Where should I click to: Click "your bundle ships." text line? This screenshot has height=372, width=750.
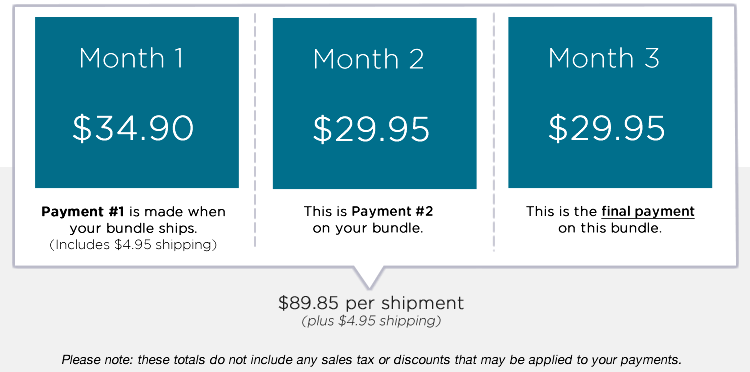pos(133,229)
